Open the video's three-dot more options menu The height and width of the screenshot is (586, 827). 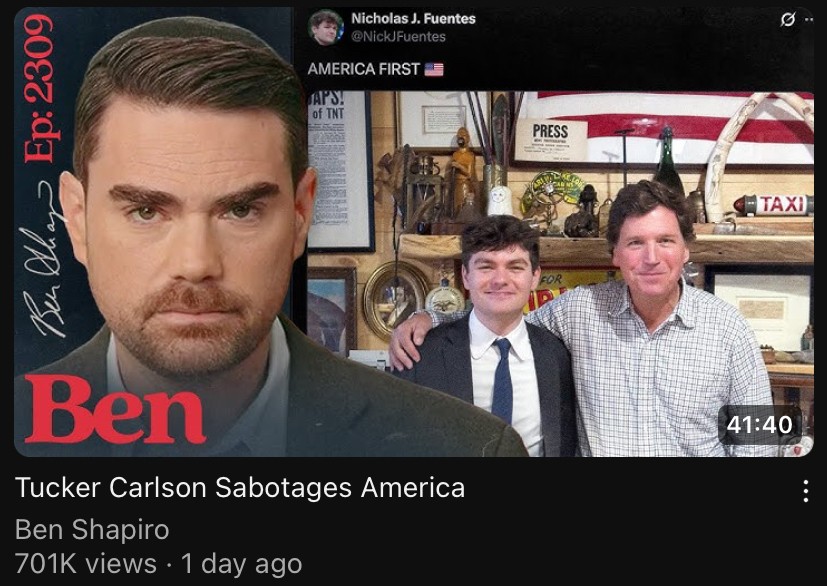pyautogui.click(x=805, y=491)
